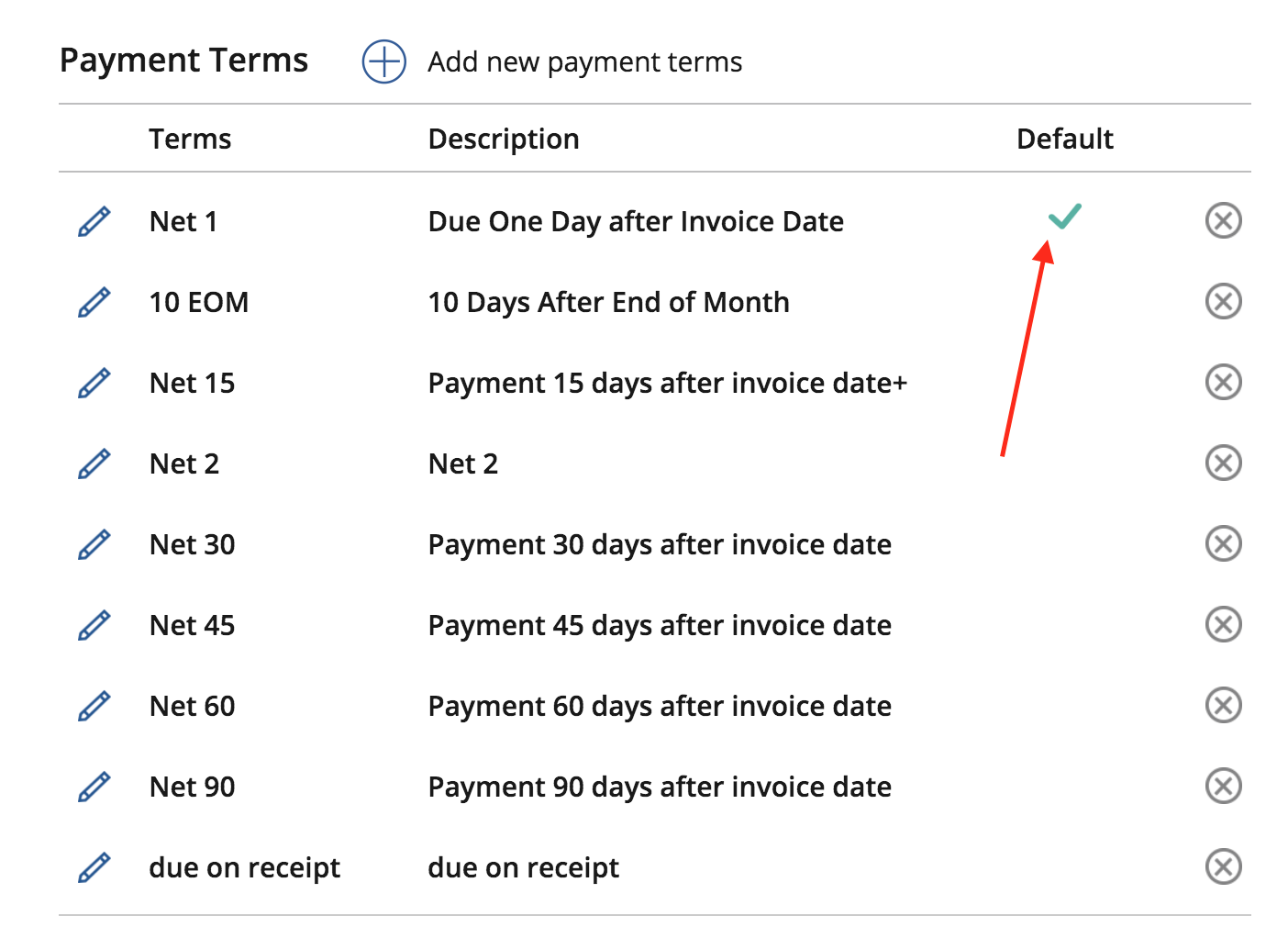The width and height of the screenshot is (1288, 927).
Task: Edit the 'due on receipt' term
Action: (94, 867)
